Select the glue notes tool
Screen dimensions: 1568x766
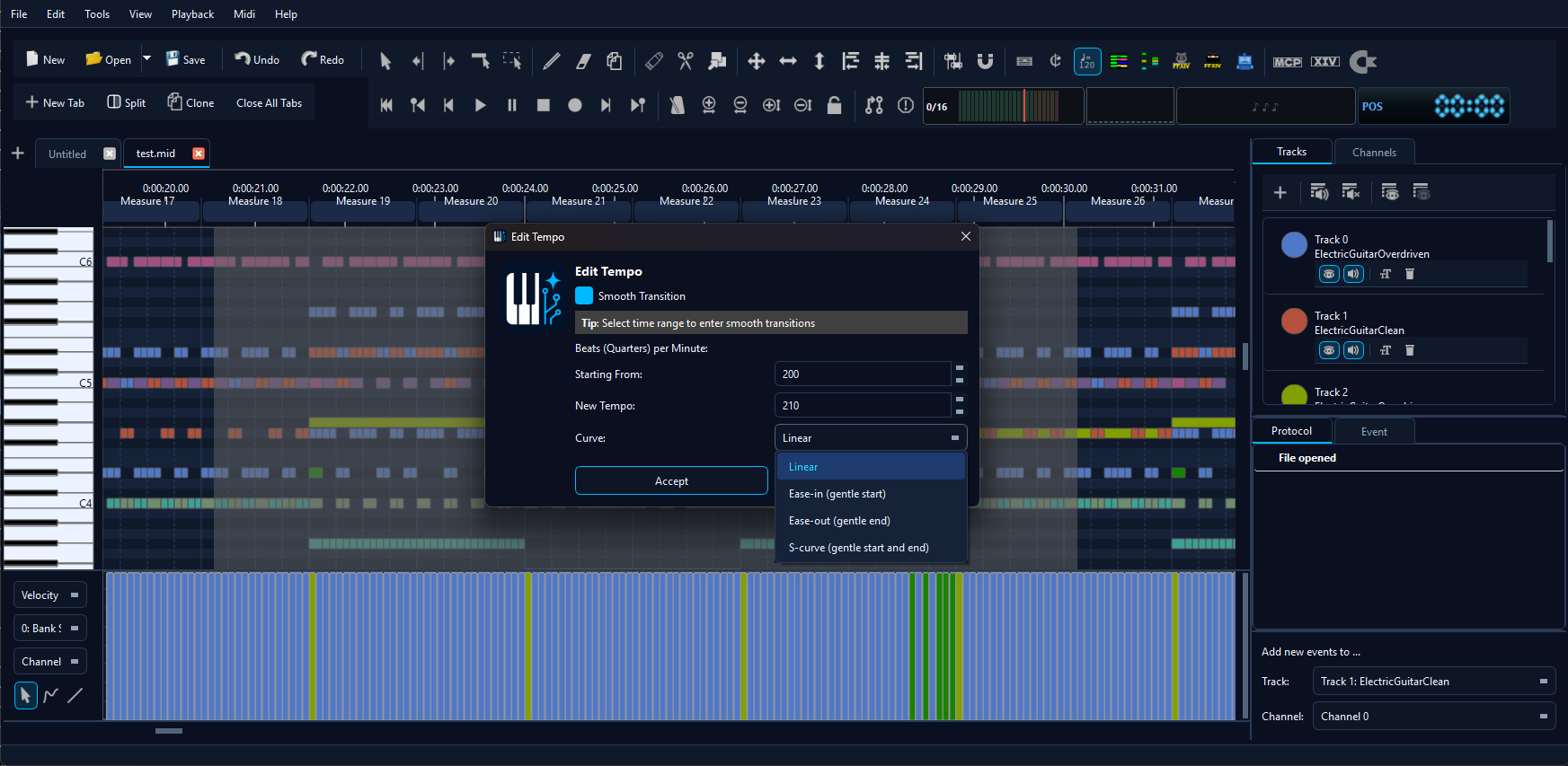[x=654, y=61]
